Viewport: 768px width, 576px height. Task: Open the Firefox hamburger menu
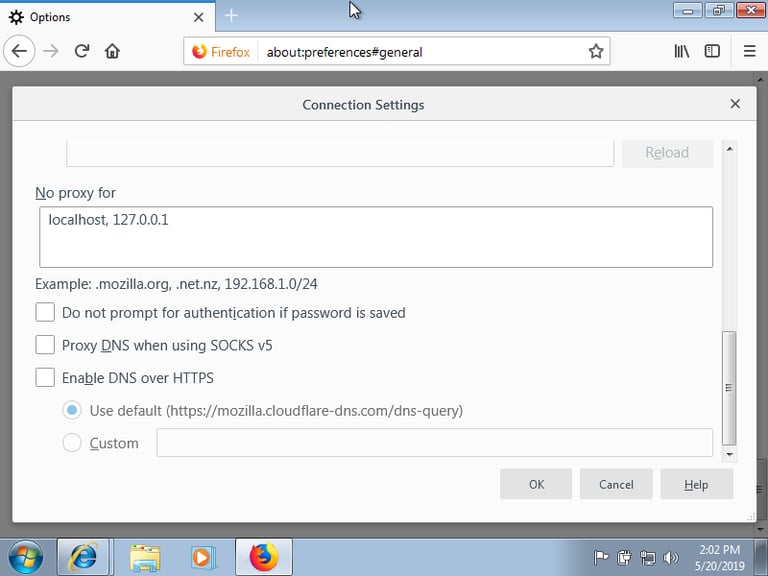point(749,51)
